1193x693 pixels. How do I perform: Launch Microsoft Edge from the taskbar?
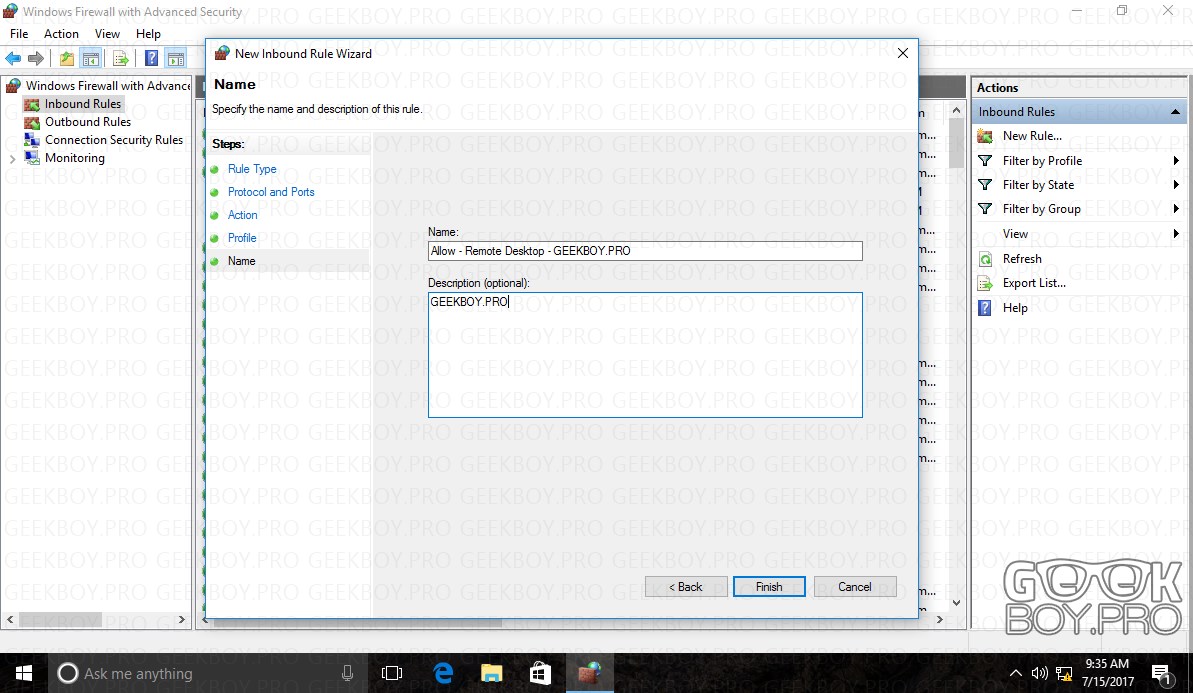point(443,673)
